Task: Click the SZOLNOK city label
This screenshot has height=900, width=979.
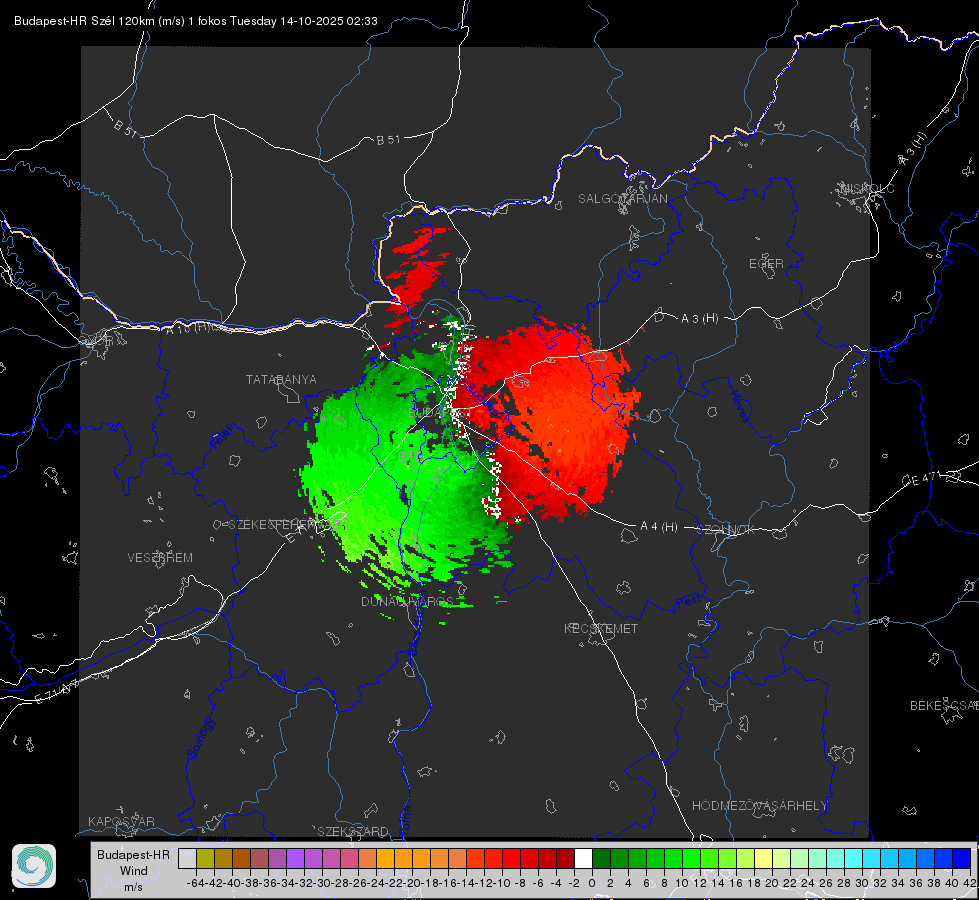Action: pyautogui.click(x=726, y=530)
